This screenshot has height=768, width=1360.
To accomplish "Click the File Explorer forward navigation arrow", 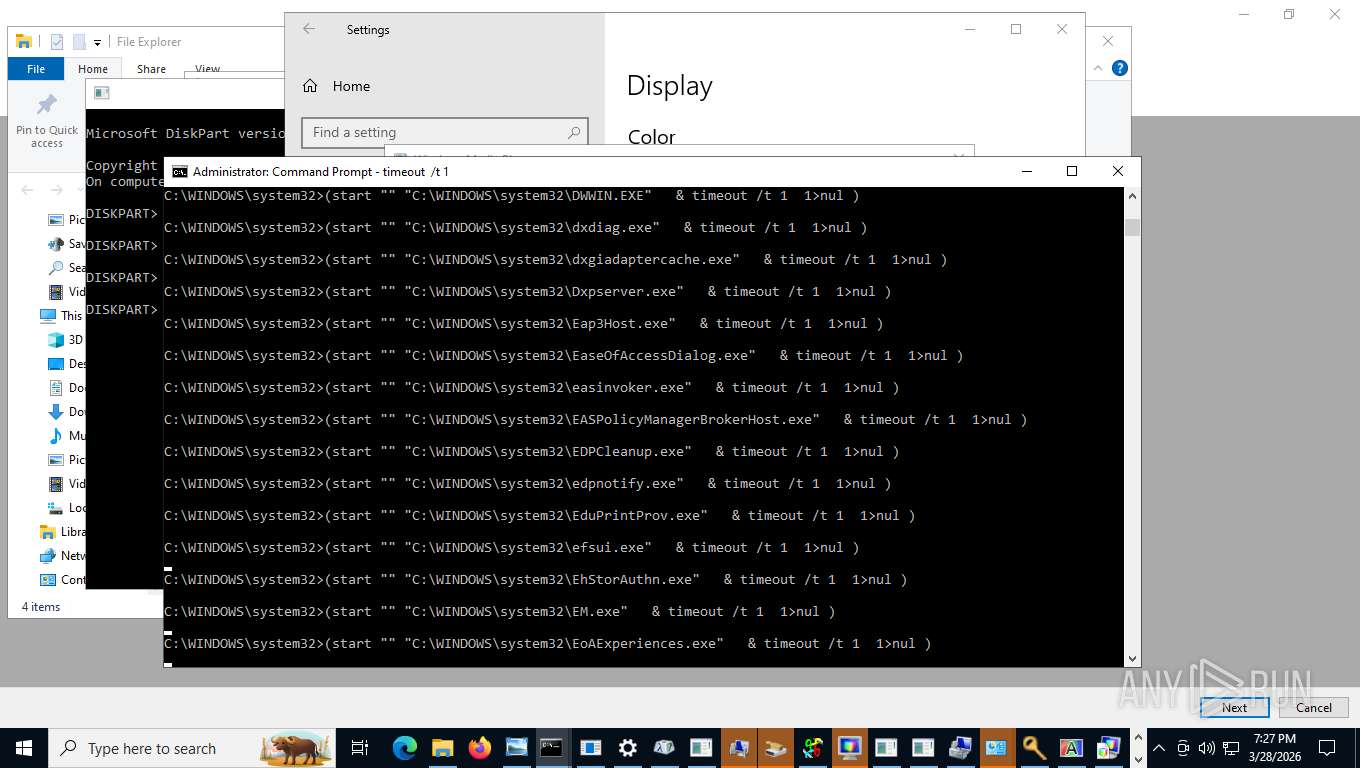I will click(57, 190).
